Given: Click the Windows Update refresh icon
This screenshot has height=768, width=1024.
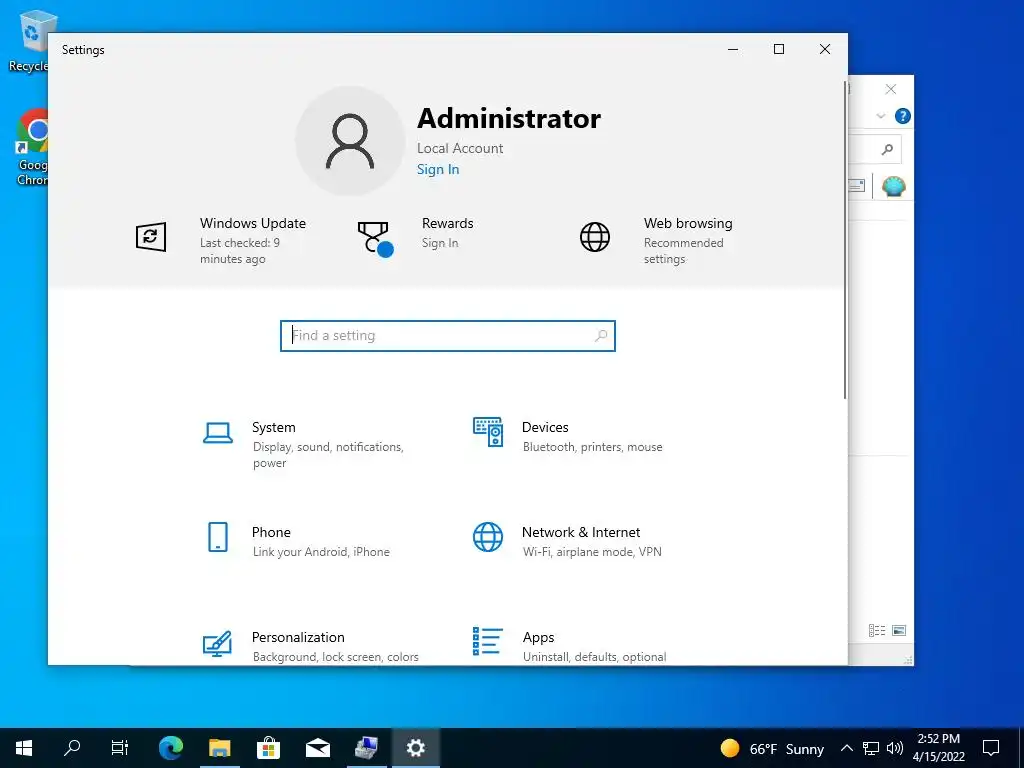Looking at the screenshot, I should [x=151, y=236].
